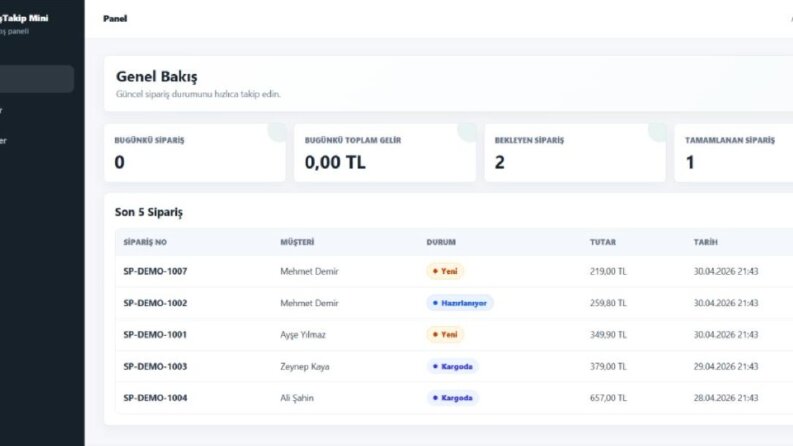Select the Bugünkü Toplam Gelir card
The height and width of the screenshot is (446, 793).
[385, 153]
